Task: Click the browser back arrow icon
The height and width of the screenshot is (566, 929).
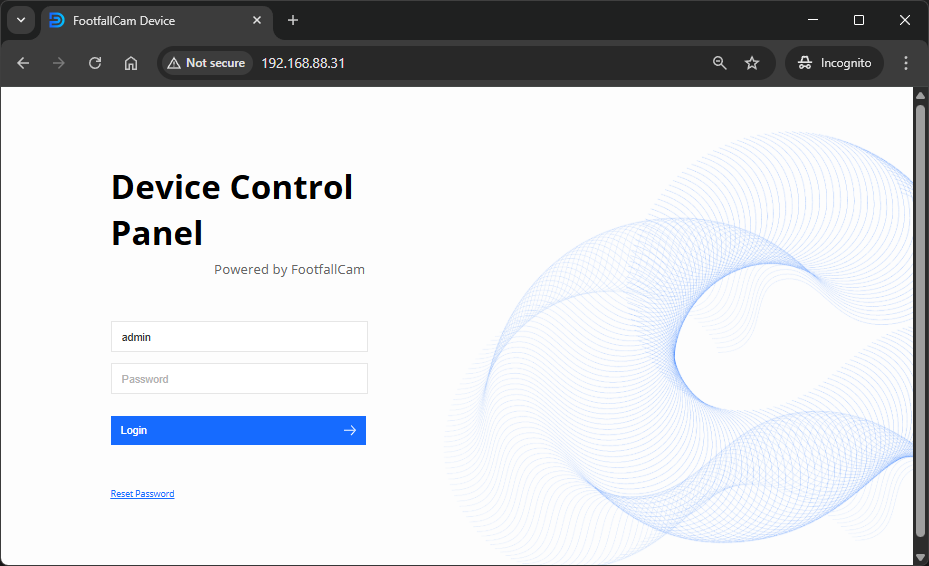Action: click(x=23, y=63)
